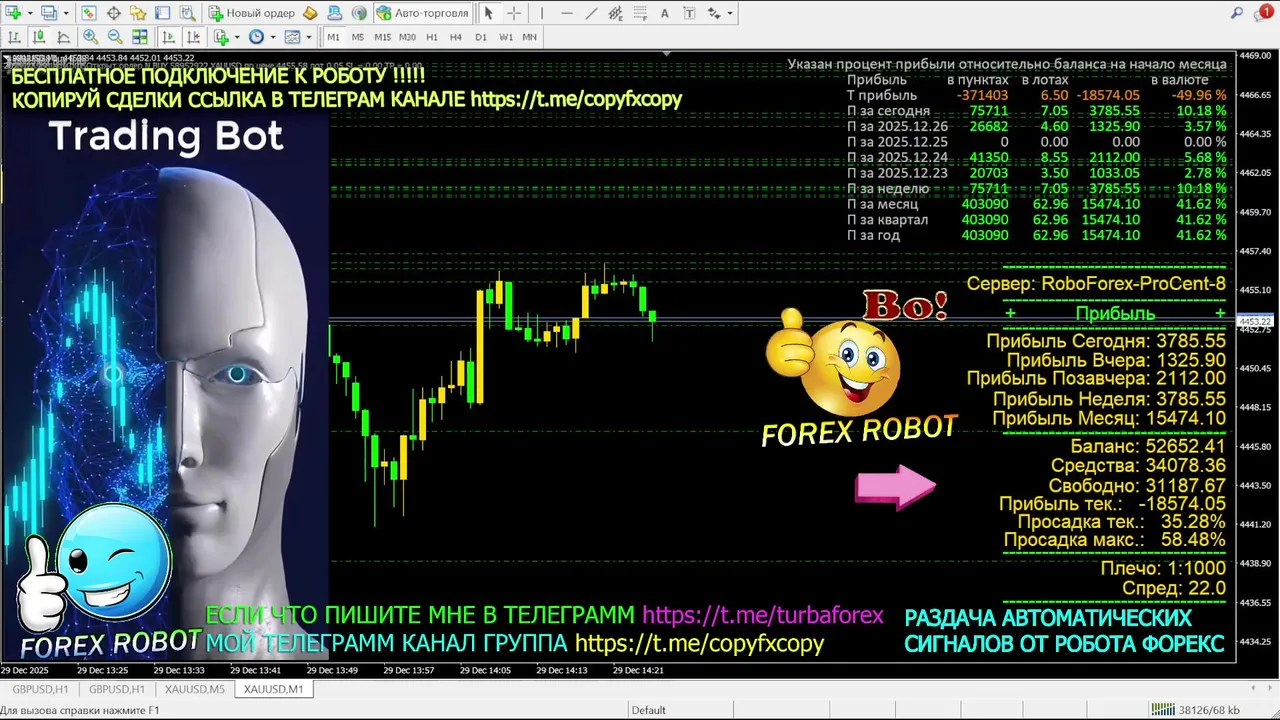Viewport: 1280px width, 720px height.
Task: Open the Profiles icon menu
Action: click(49, 13)
